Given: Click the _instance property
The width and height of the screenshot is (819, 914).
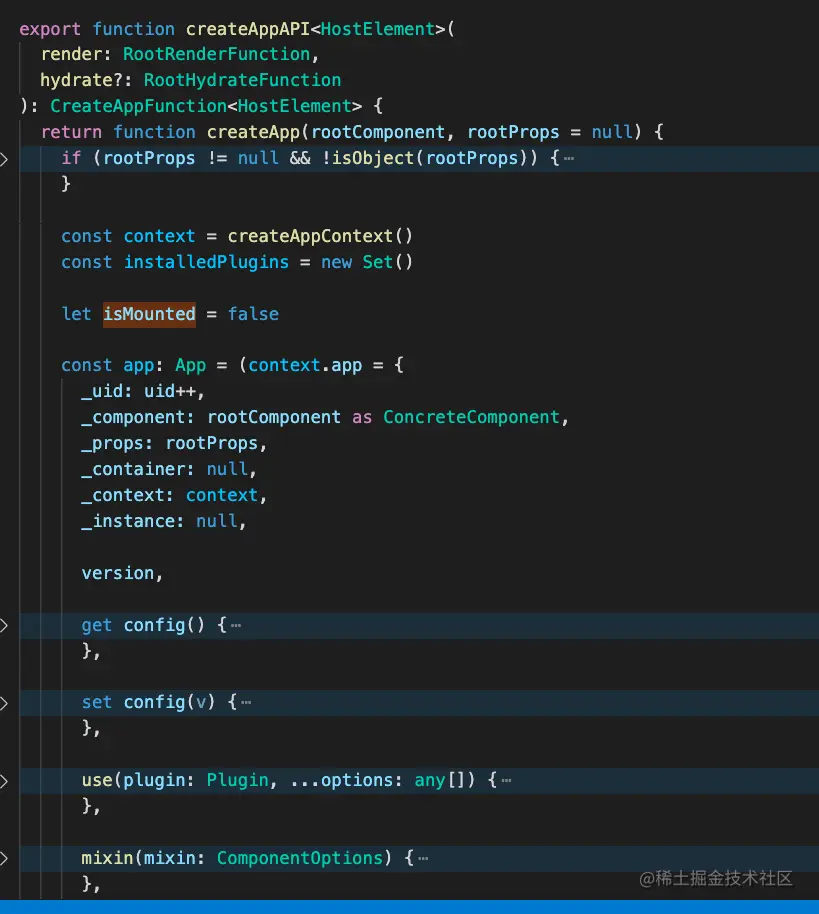Looking at the screenshot, I should click(128, 521).
